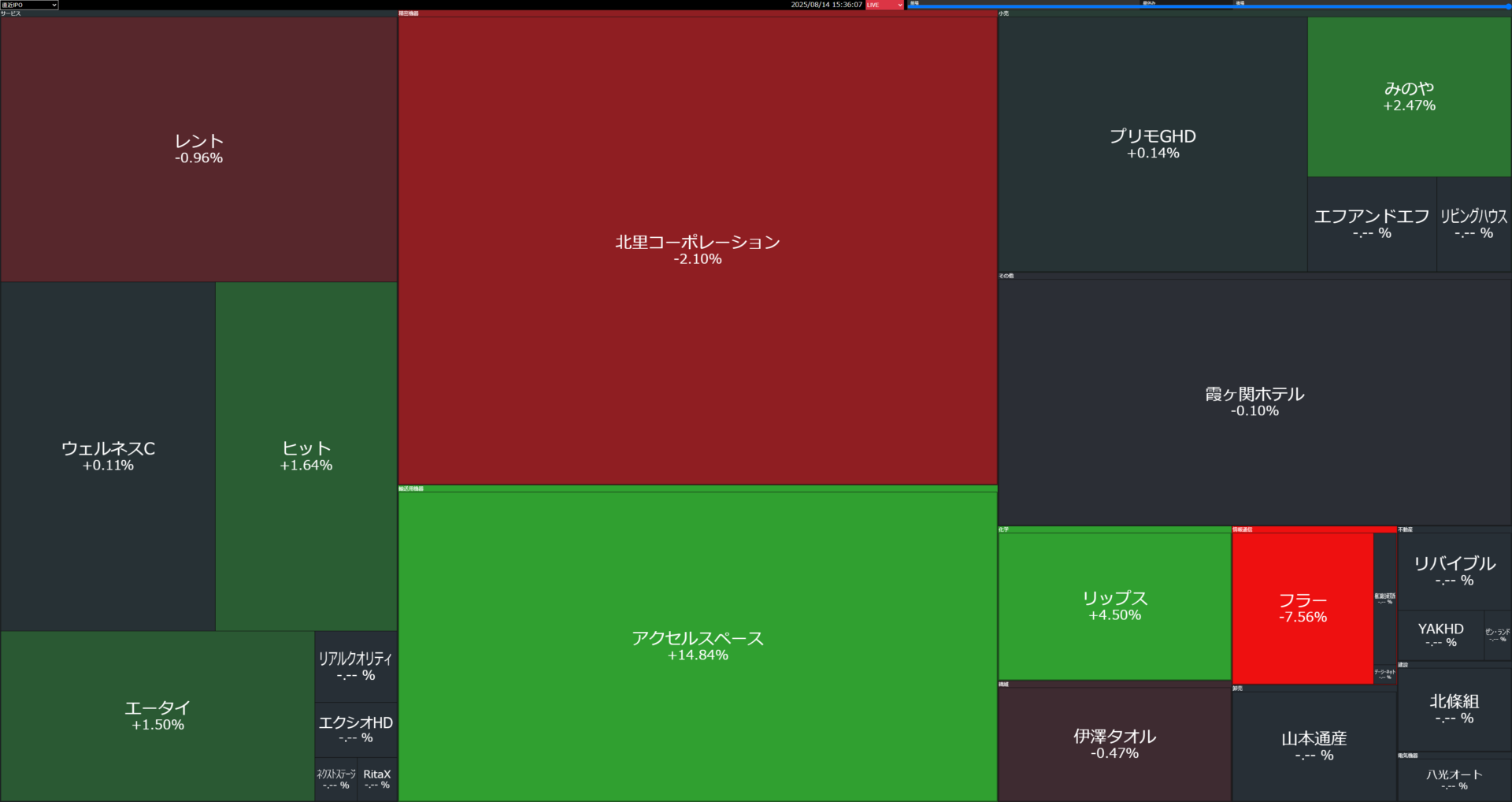Image resolution: width=1512 pixels, height=802 pixels.
Task: Select the リビングハウス tile
Action: [x=1474, y=225]
